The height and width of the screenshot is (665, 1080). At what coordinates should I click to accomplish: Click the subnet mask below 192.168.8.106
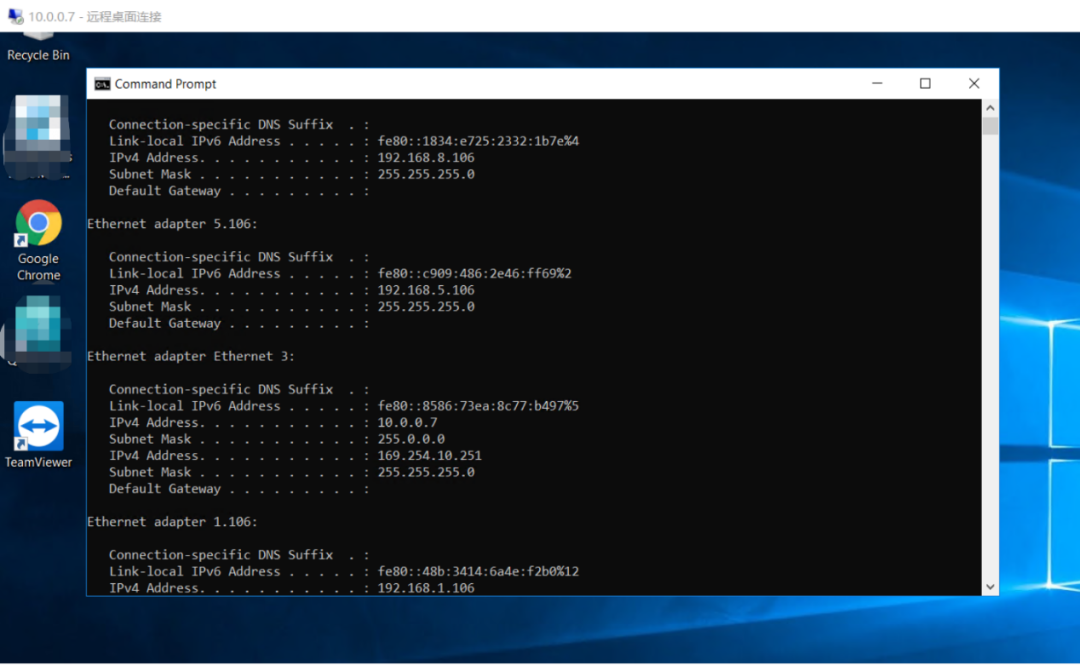pos(426,174)
